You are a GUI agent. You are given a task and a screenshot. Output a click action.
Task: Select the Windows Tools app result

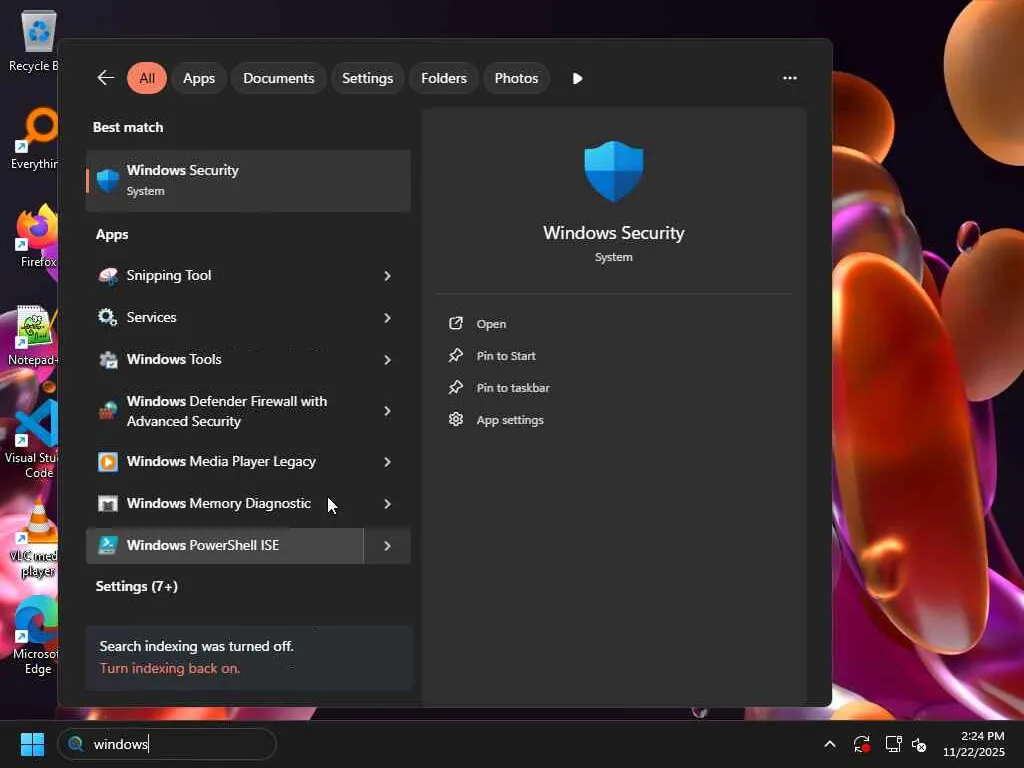tap(248, 359)
